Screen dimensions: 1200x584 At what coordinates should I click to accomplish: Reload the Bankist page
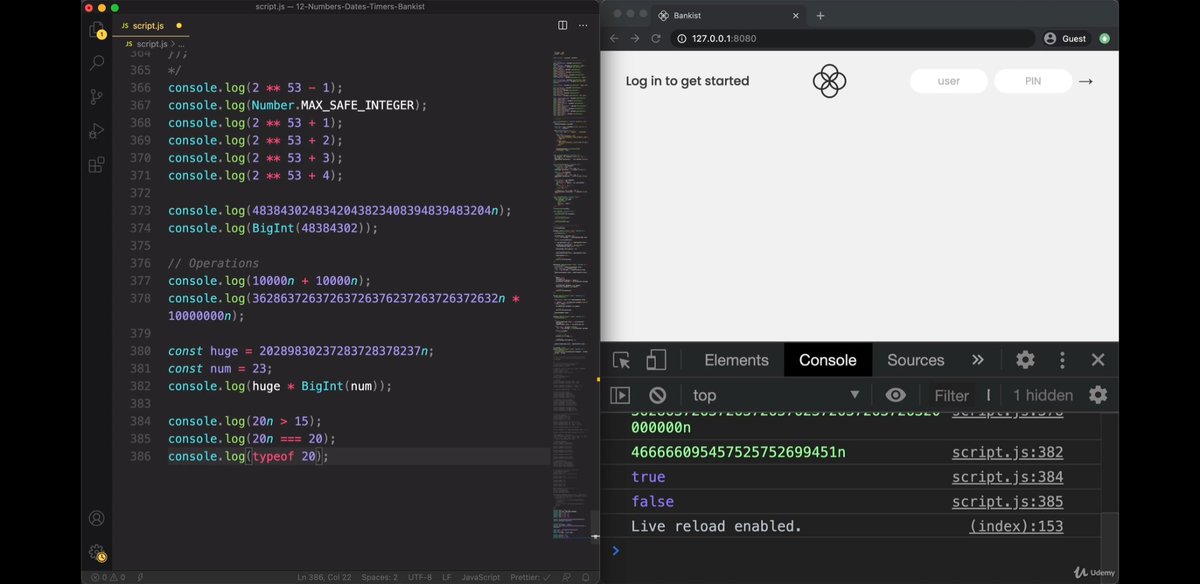click(x=656, y=38)
